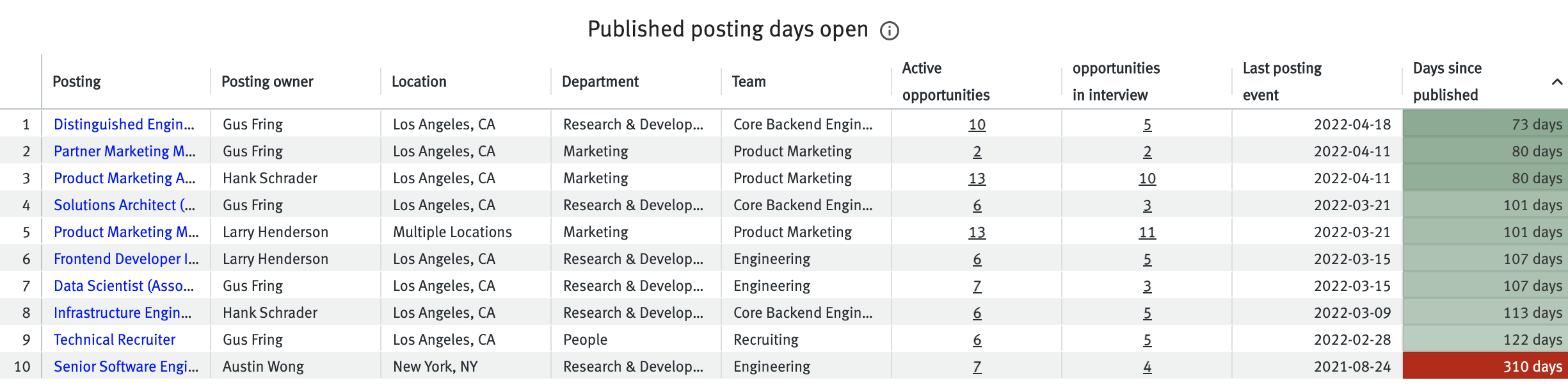Sort the table by Department column
The image size is (1568, 387).
pos(600,81)
